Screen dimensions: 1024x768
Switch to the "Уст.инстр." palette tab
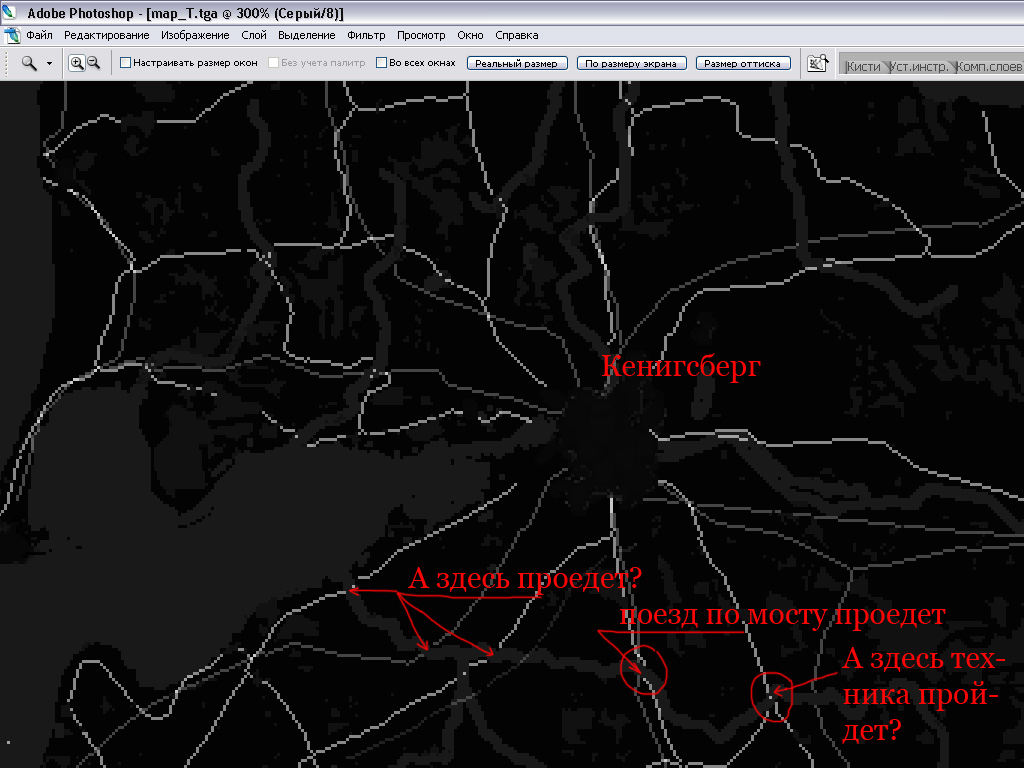click(919, 67)
